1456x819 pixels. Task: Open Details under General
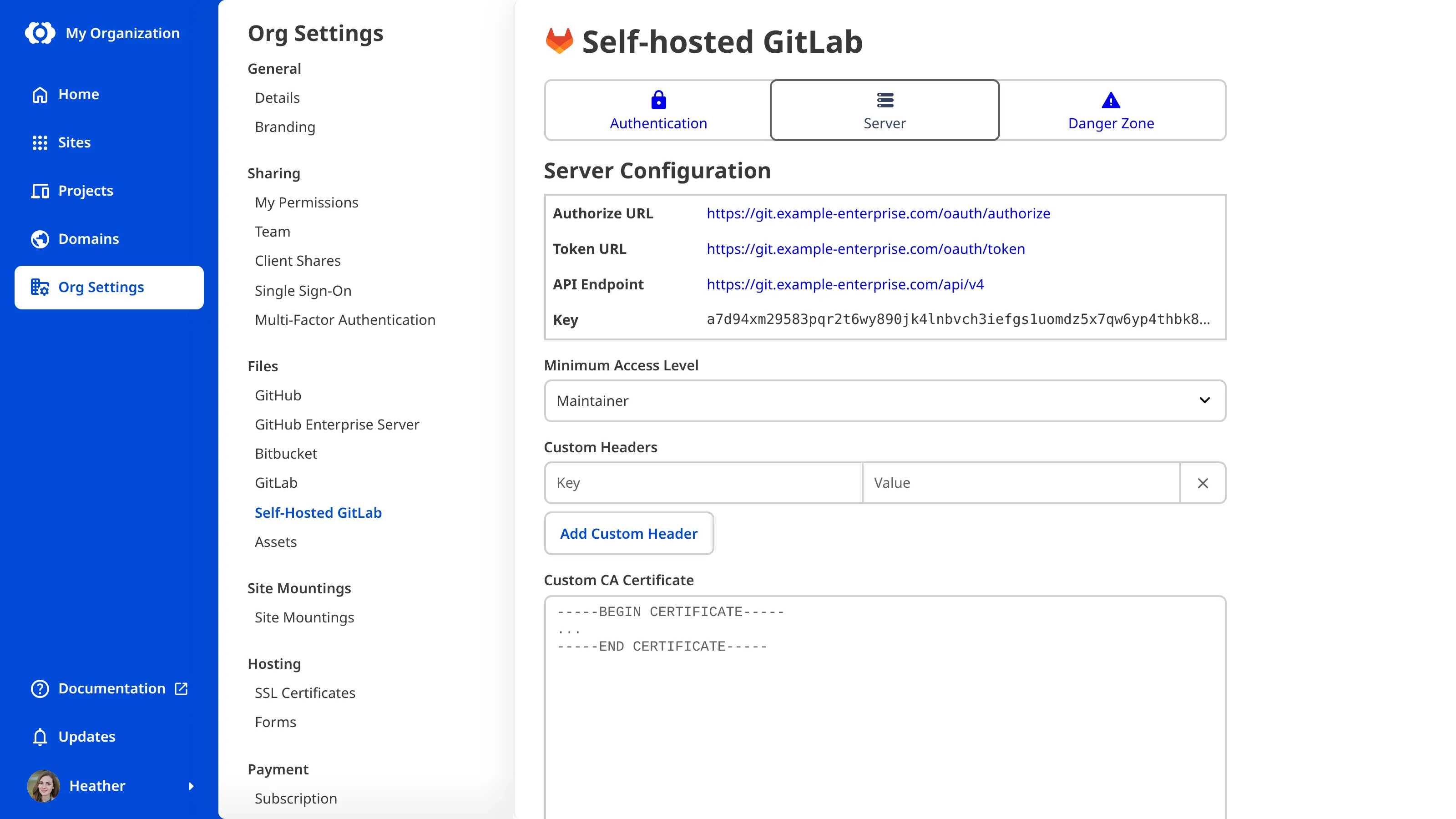click(x=277, y=98)
